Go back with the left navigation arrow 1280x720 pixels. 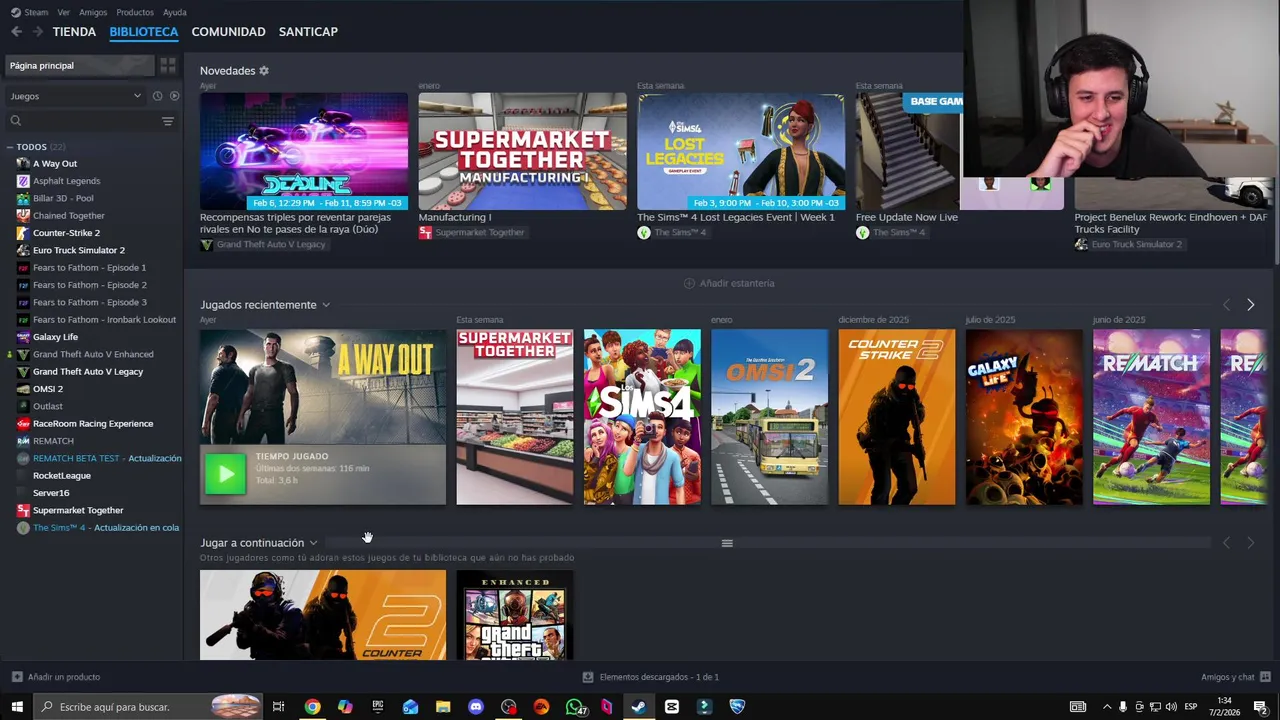[16, 32]
